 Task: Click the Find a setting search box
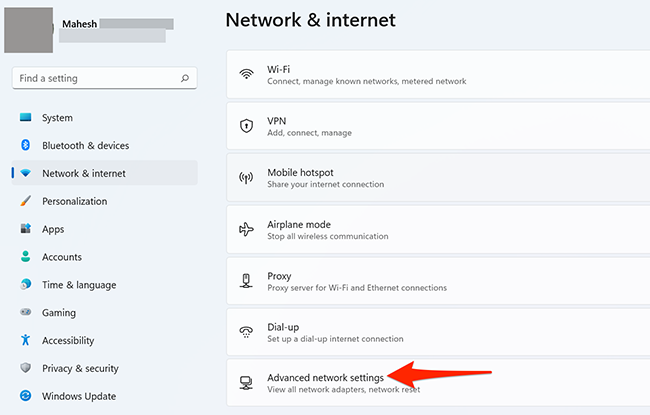(104, 78)
